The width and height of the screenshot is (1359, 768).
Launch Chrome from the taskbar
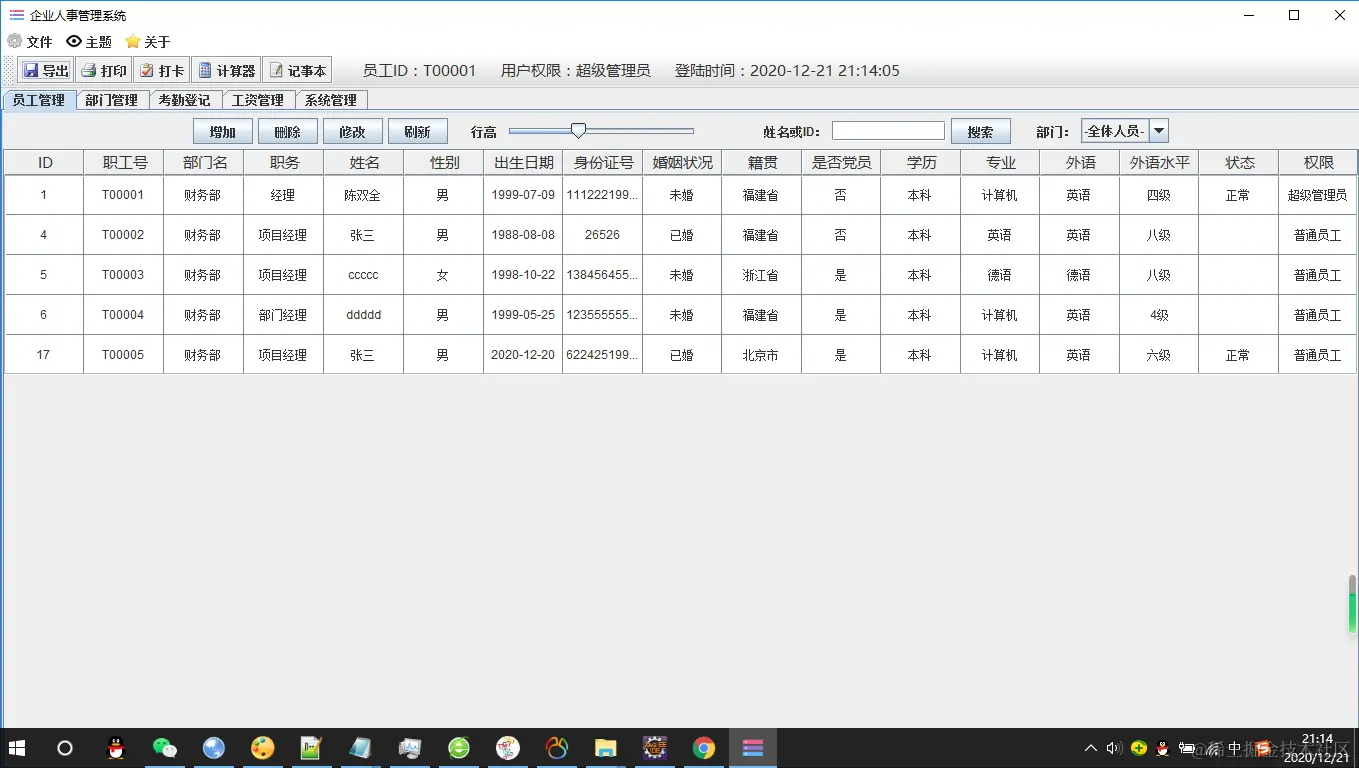[703, 747]
